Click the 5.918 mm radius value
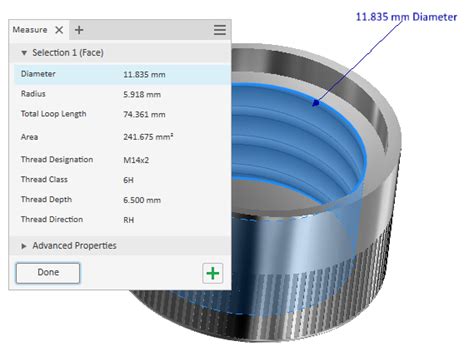The image size is (474, 361). (x=142, y=95)
